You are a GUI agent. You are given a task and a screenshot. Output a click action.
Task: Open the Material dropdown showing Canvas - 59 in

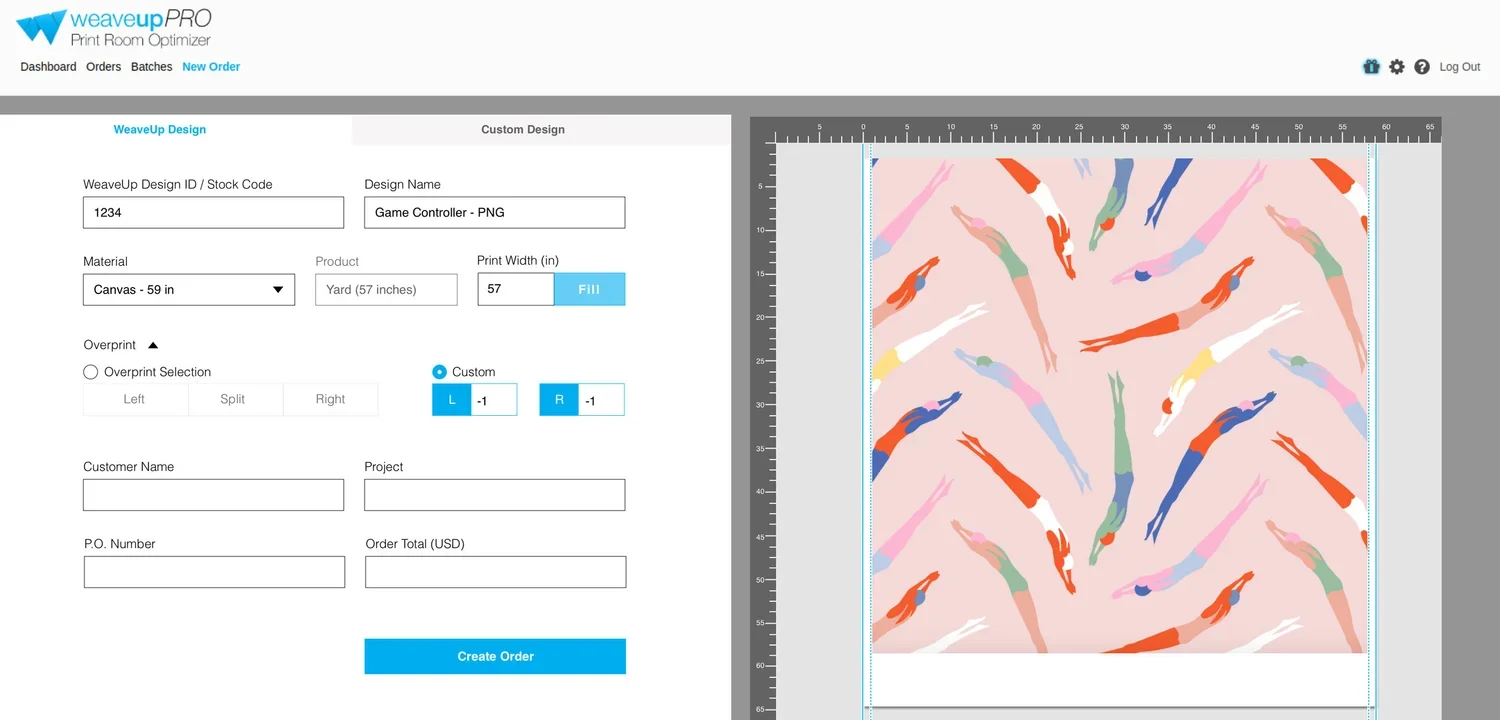pos(188,290)
